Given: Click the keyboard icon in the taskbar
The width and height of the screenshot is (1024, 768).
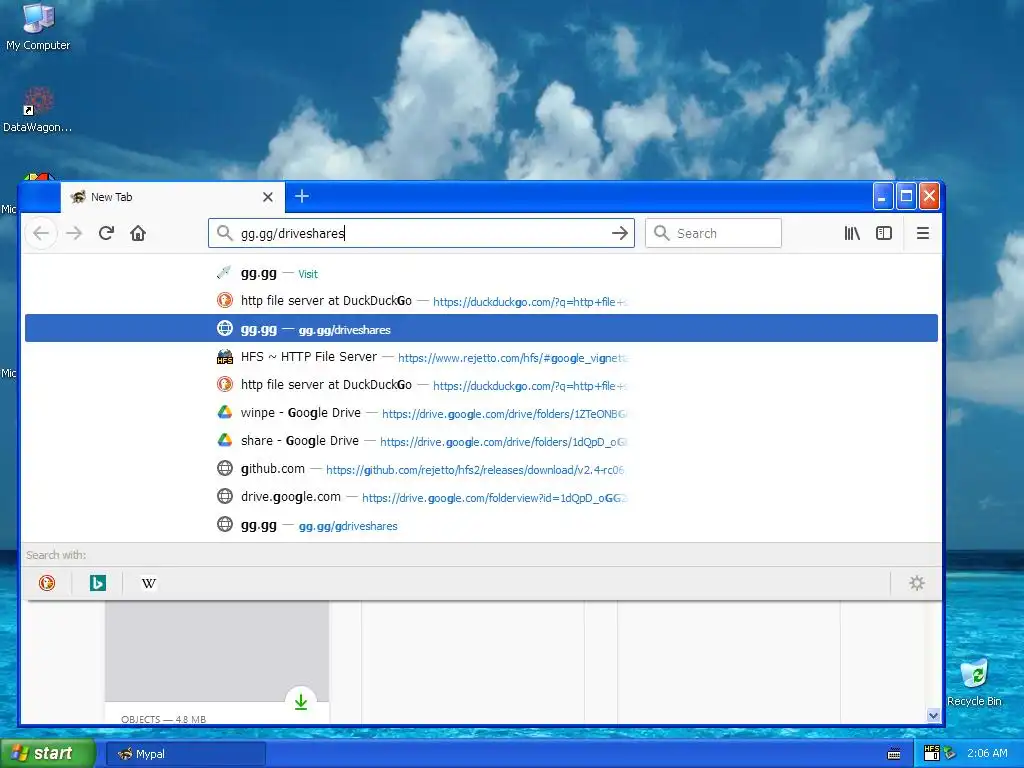Looking at the screenshot, I should tap(894, 754).
